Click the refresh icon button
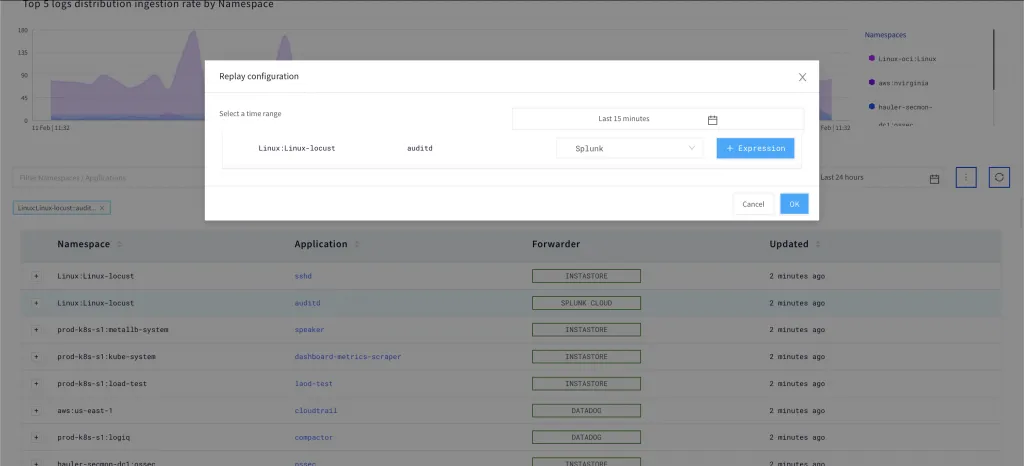Viewport: 1024px width, 466px height. point(999,178)
